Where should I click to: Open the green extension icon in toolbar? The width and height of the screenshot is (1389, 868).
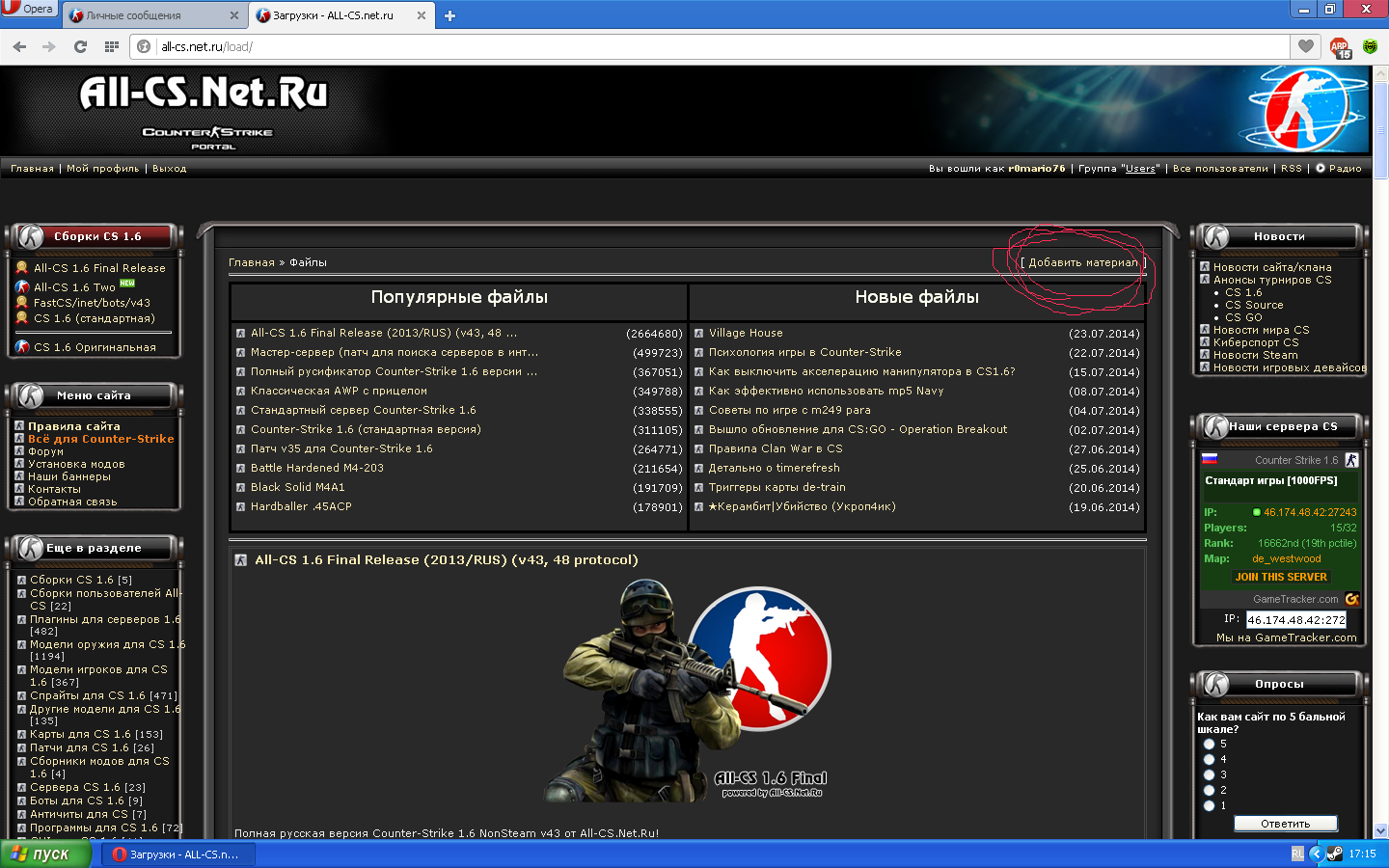point(1370,46)
